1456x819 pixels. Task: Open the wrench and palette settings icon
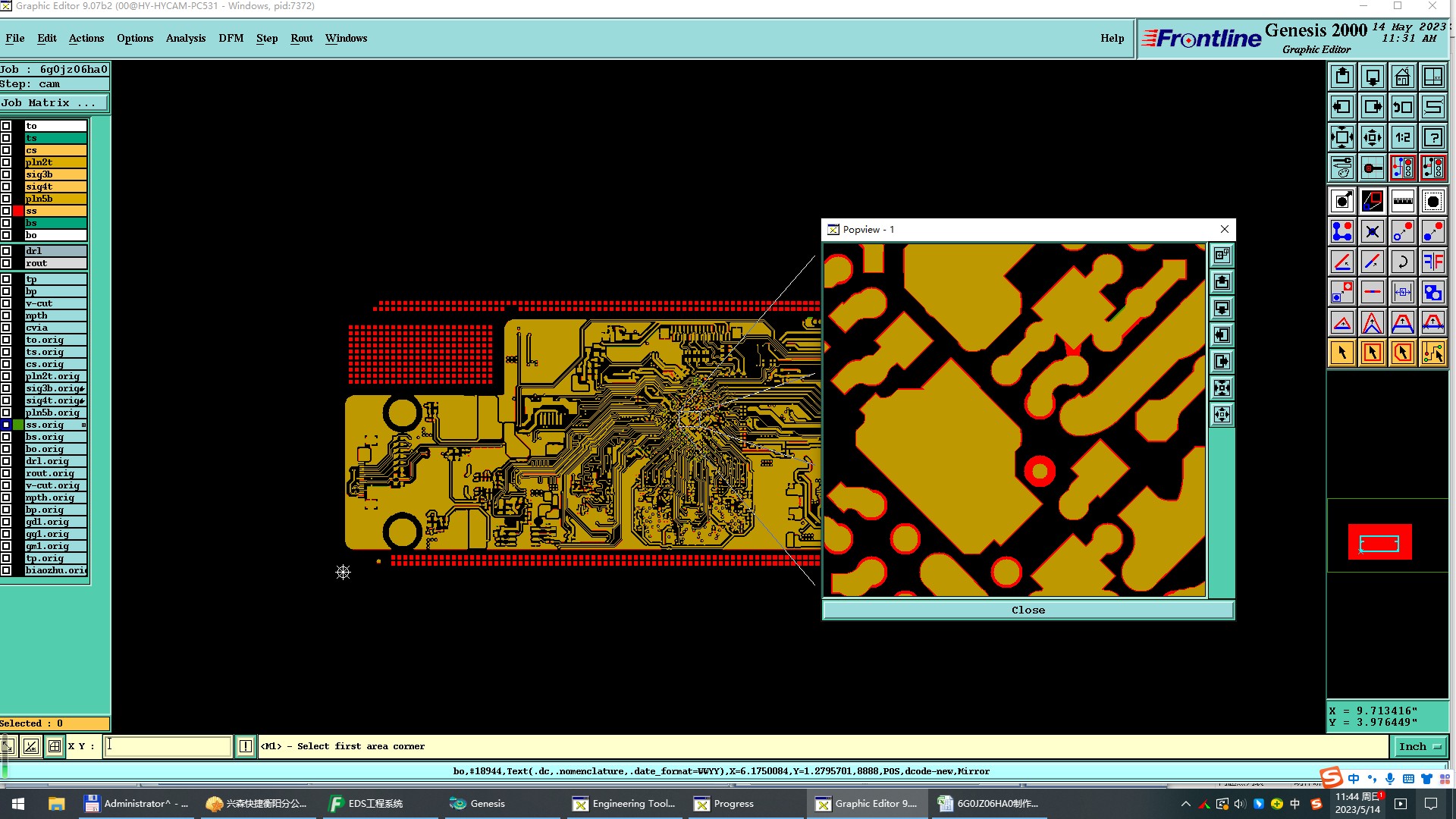(x=1342, y=168)
